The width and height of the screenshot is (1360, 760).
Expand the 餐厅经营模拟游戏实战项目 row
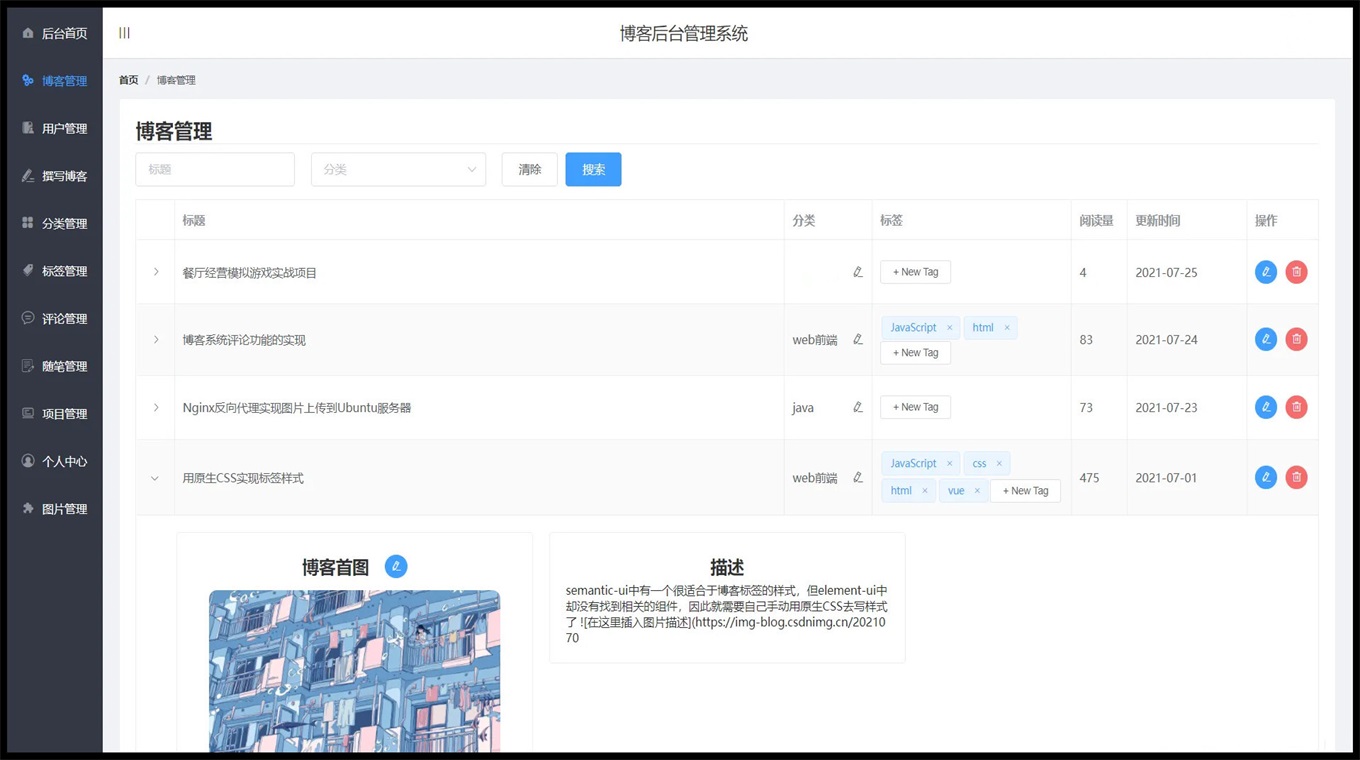tap(156, 272)
